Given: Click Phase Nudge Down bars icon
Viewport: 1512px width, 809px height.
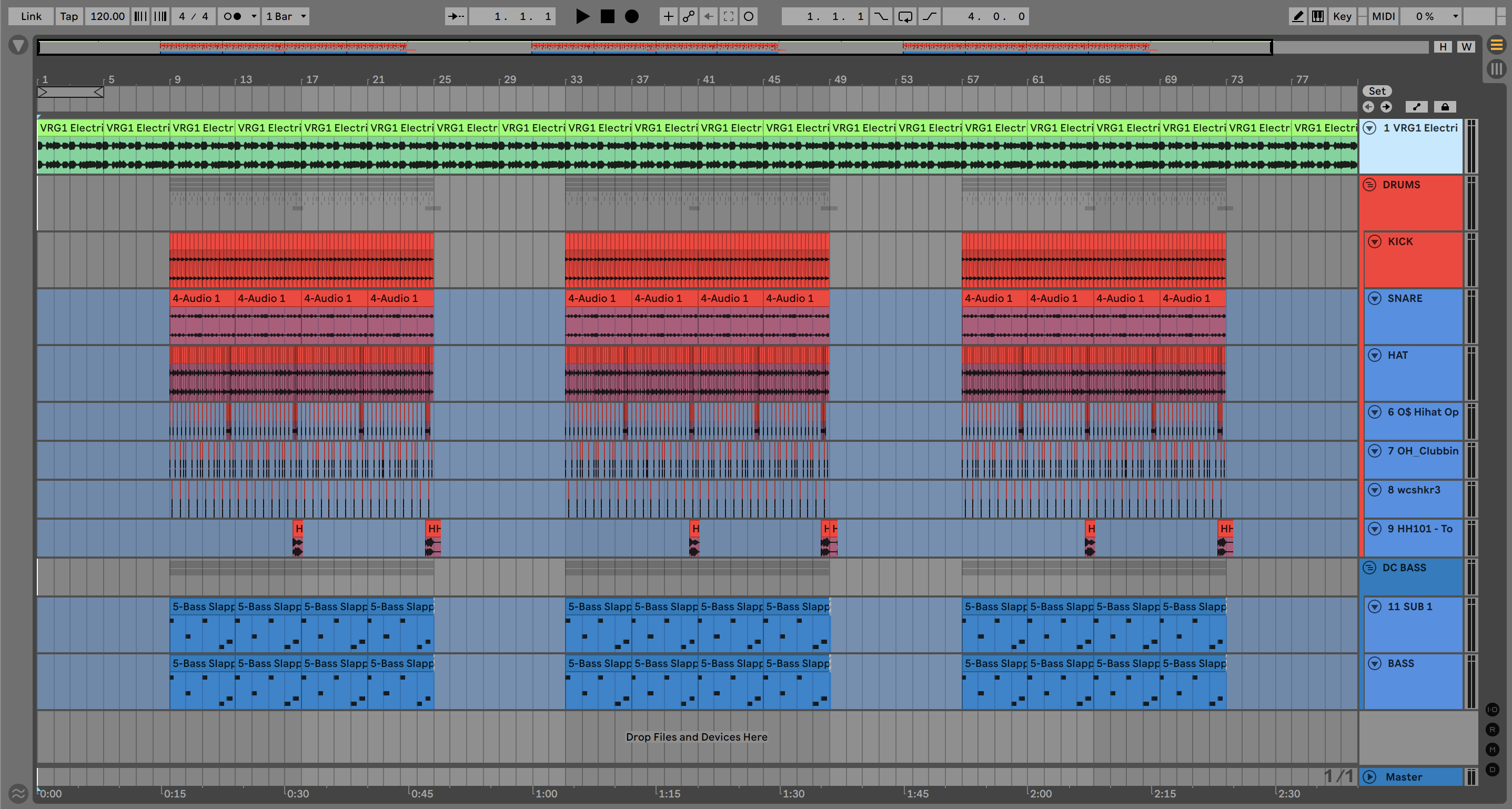Looking at the screenshot, I should 140,16.
